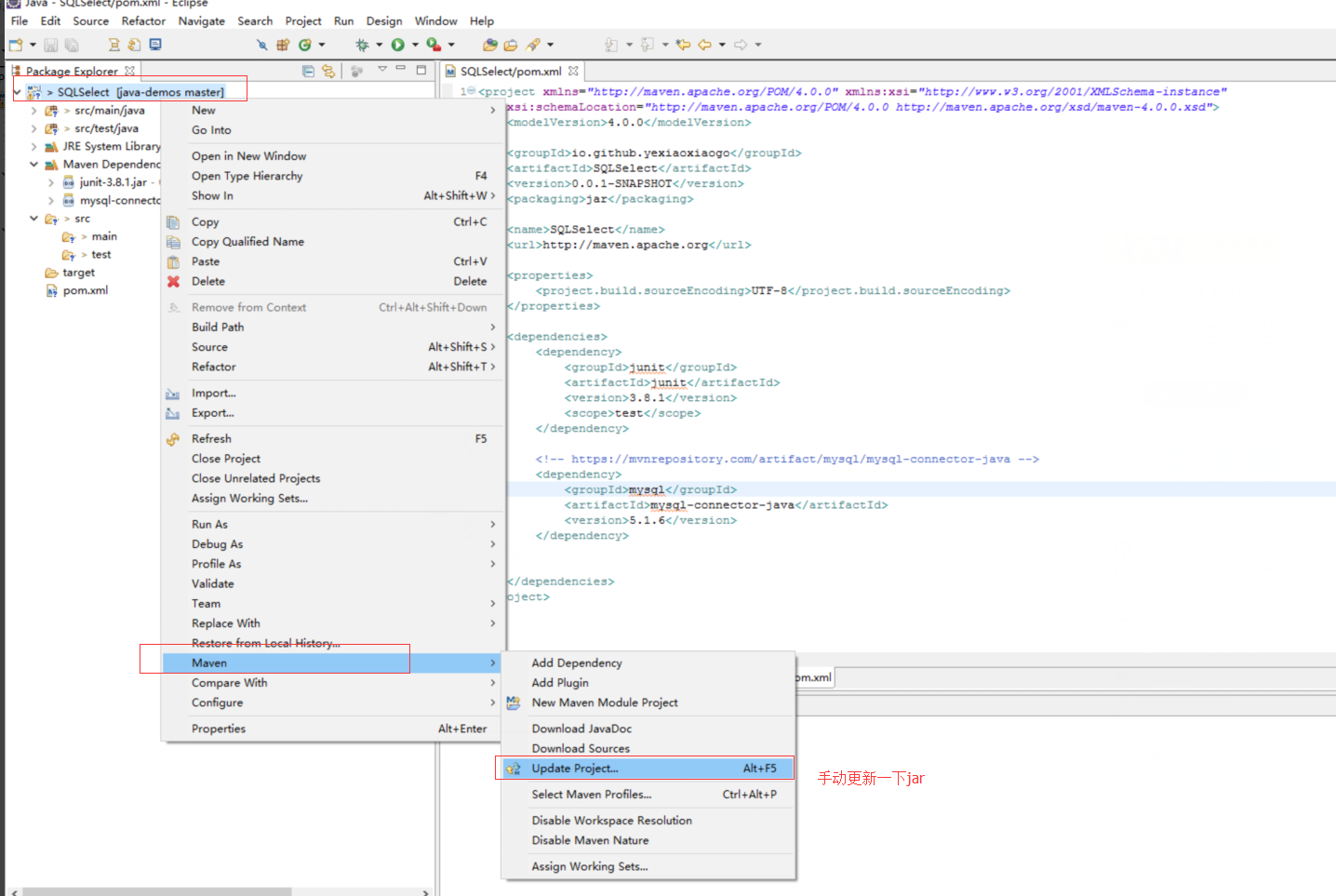1336x896 pixels.
Task: Expand the junit-3.8.1.jar node
Action: click(51, 183)
